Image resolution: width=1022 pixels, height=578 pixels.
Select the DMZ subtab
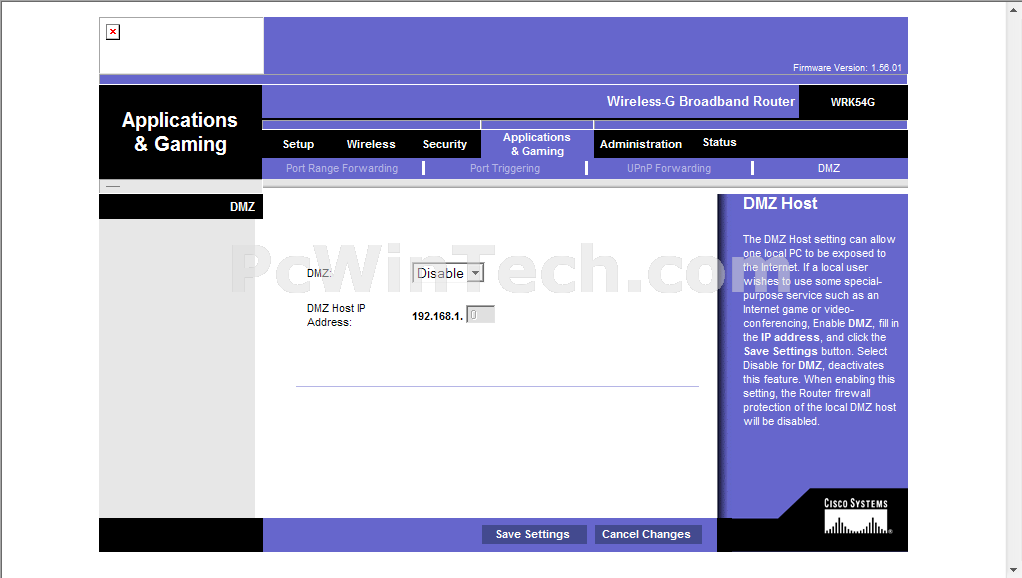click(x=828, y=168)
